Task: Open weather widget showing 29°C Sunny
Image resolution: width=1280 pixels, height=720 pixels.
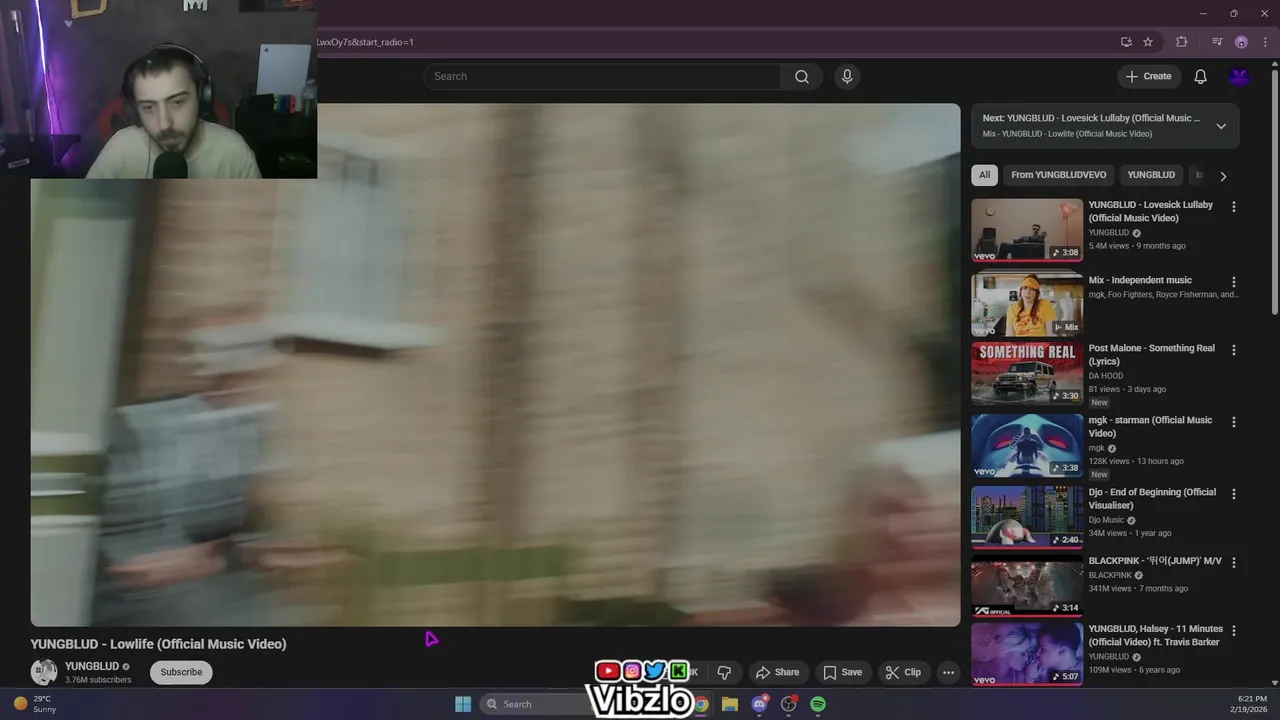Action: point(35,704)
